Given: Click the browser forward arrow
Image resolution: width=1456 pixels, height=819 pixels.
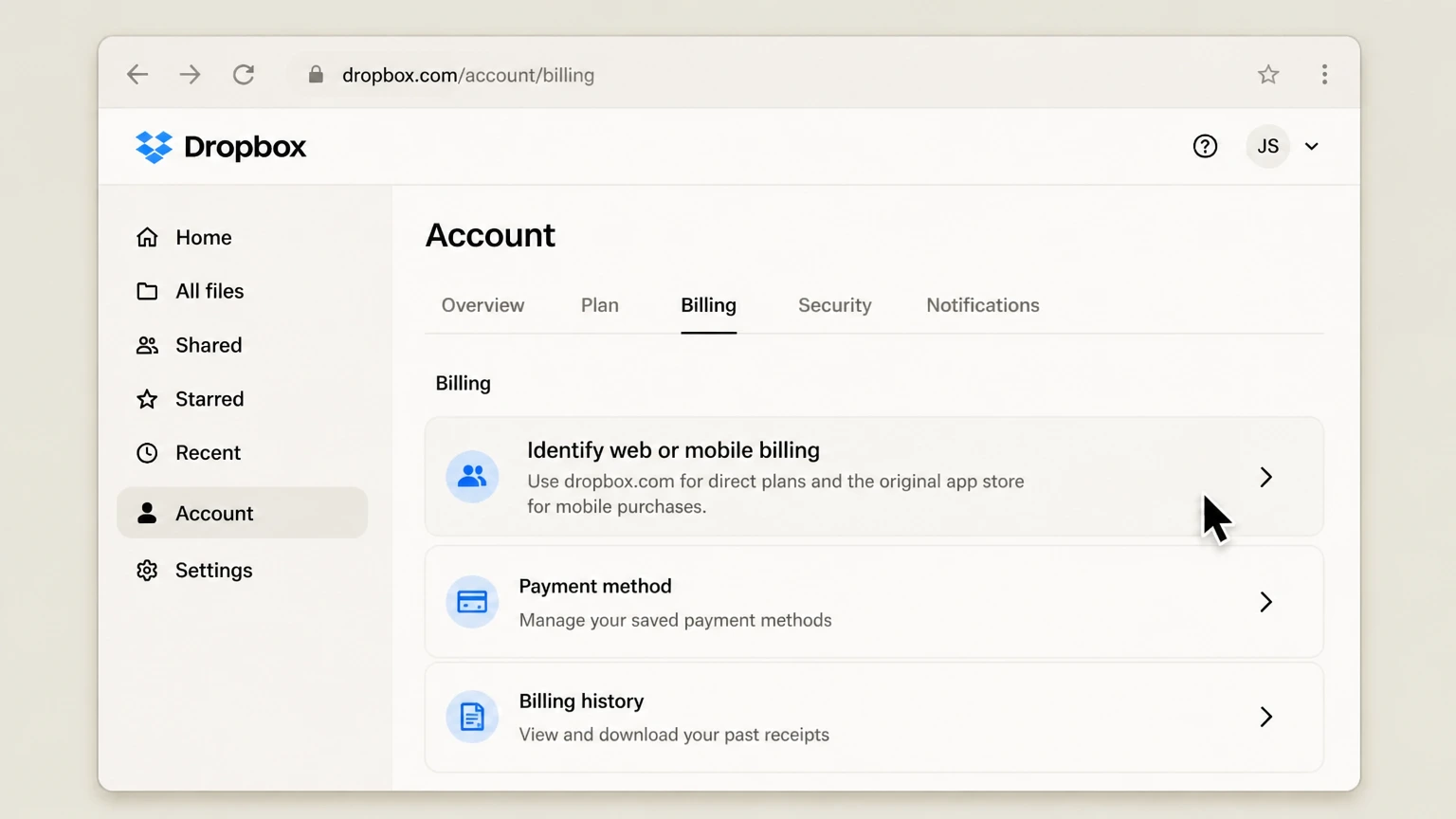Looking at the screenshot, I should [191, 75].
